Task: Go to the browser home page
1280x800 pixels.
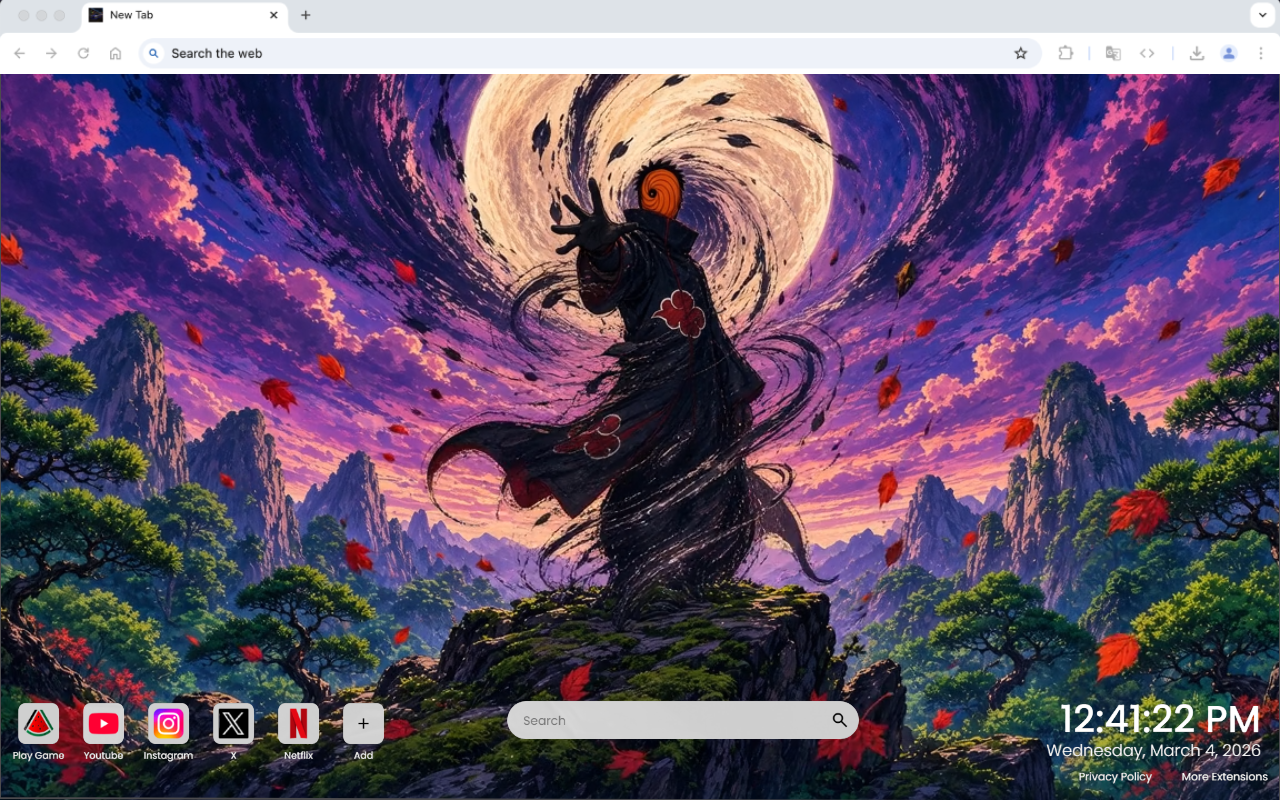Action: 115,53
